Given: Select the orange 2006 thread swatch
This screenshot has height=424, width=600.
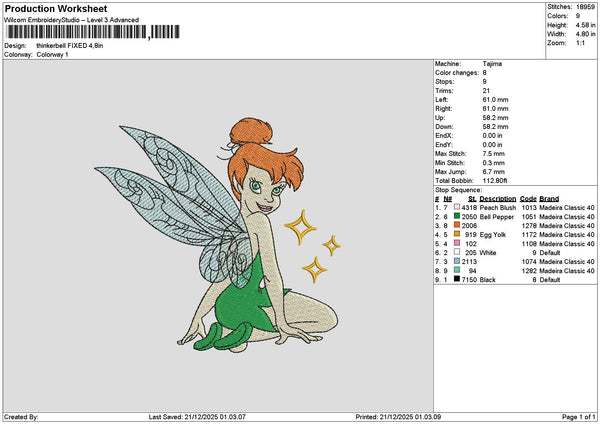Looking at the screenshot, I should pyautogui.click(x=457, y=225).
